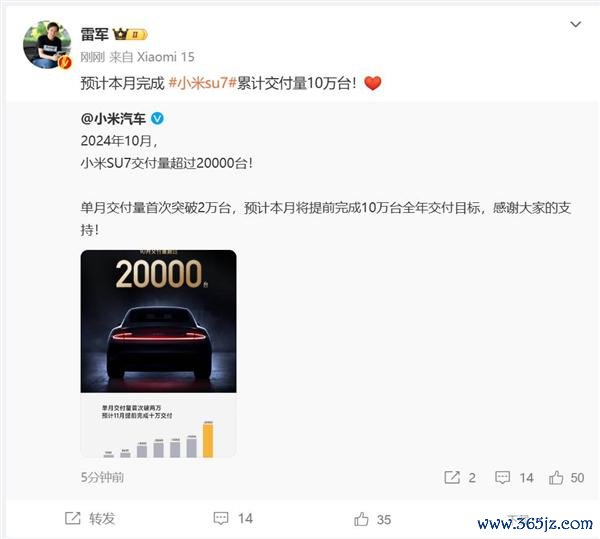The width and height of the screenshot is (600, 539).
Task: Click the orange October bar in the chart
Action: (x=208, y=440)
